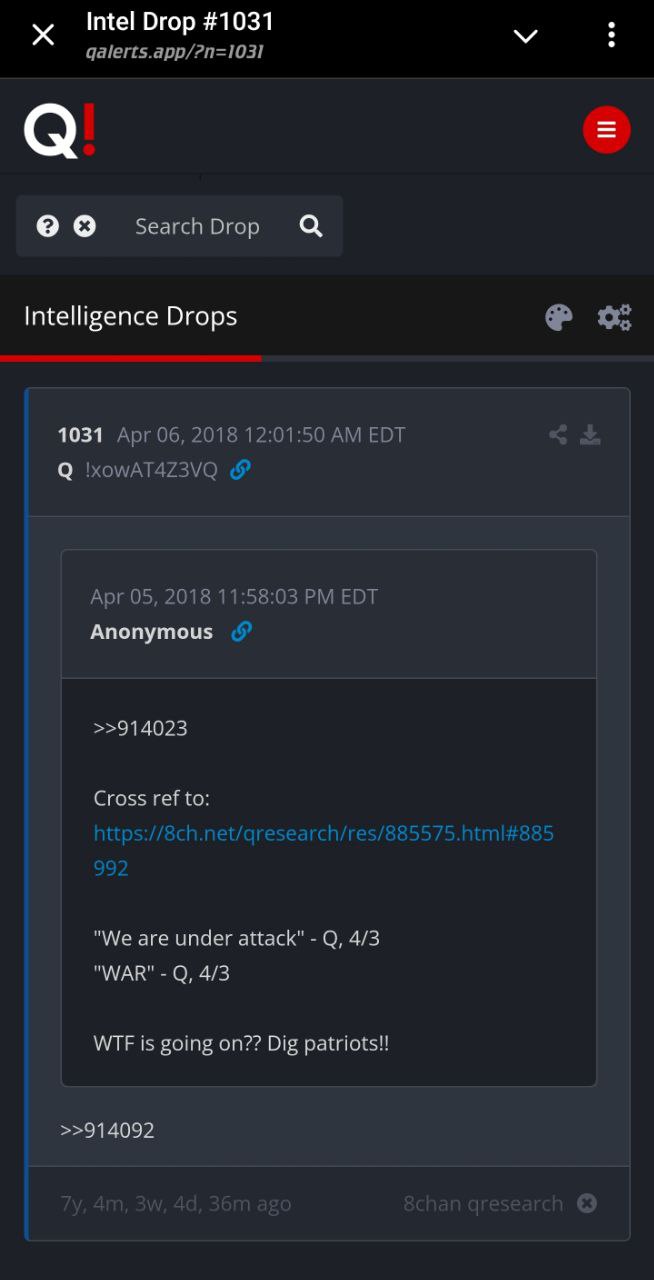This screenshot has width=654, height=1280.
Task: Click the magnifying glass search icon
Action: click(311, 226)
